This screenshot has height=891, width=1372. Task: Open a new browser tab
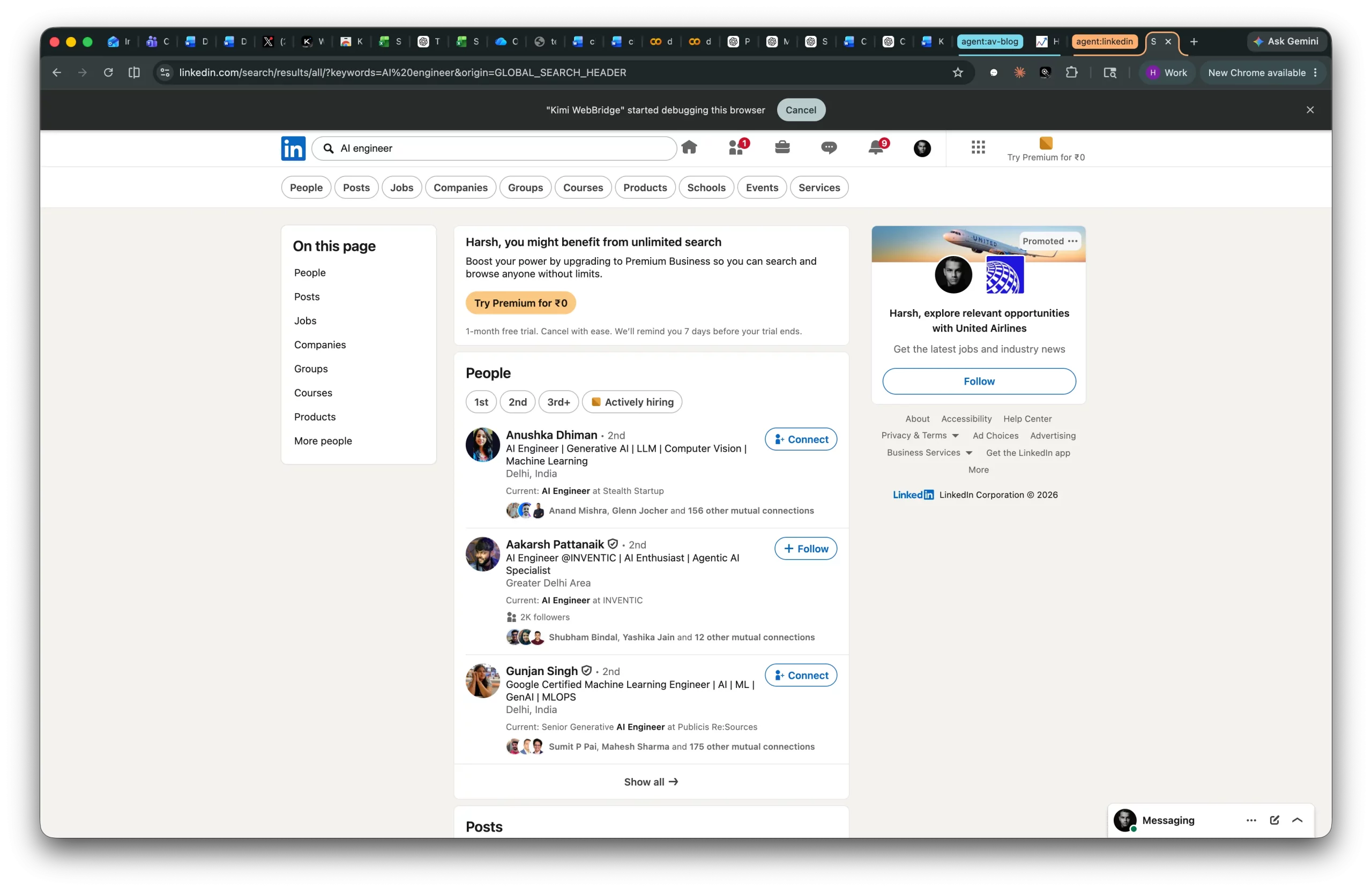point(1194,41)
